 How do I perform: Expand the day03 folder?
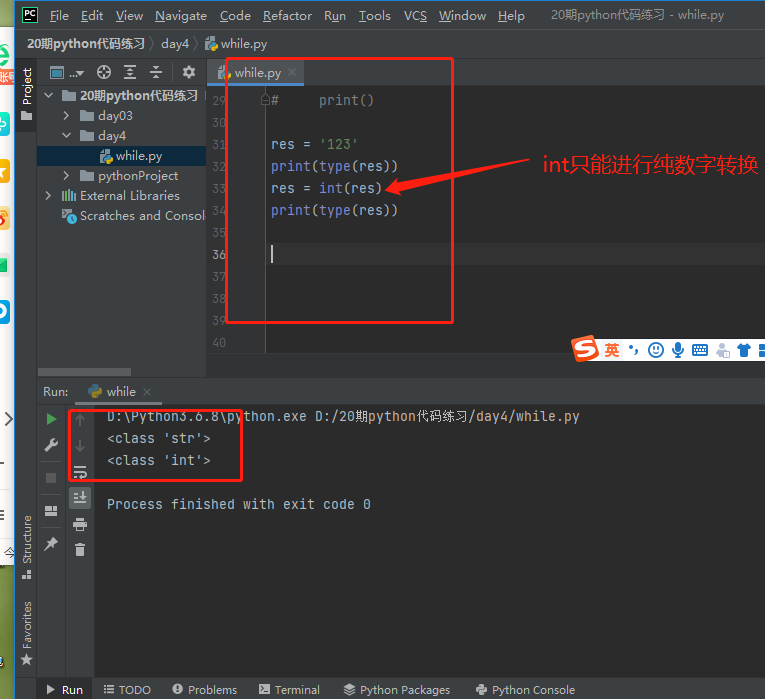pyautogui.click(x=66, y=116)
